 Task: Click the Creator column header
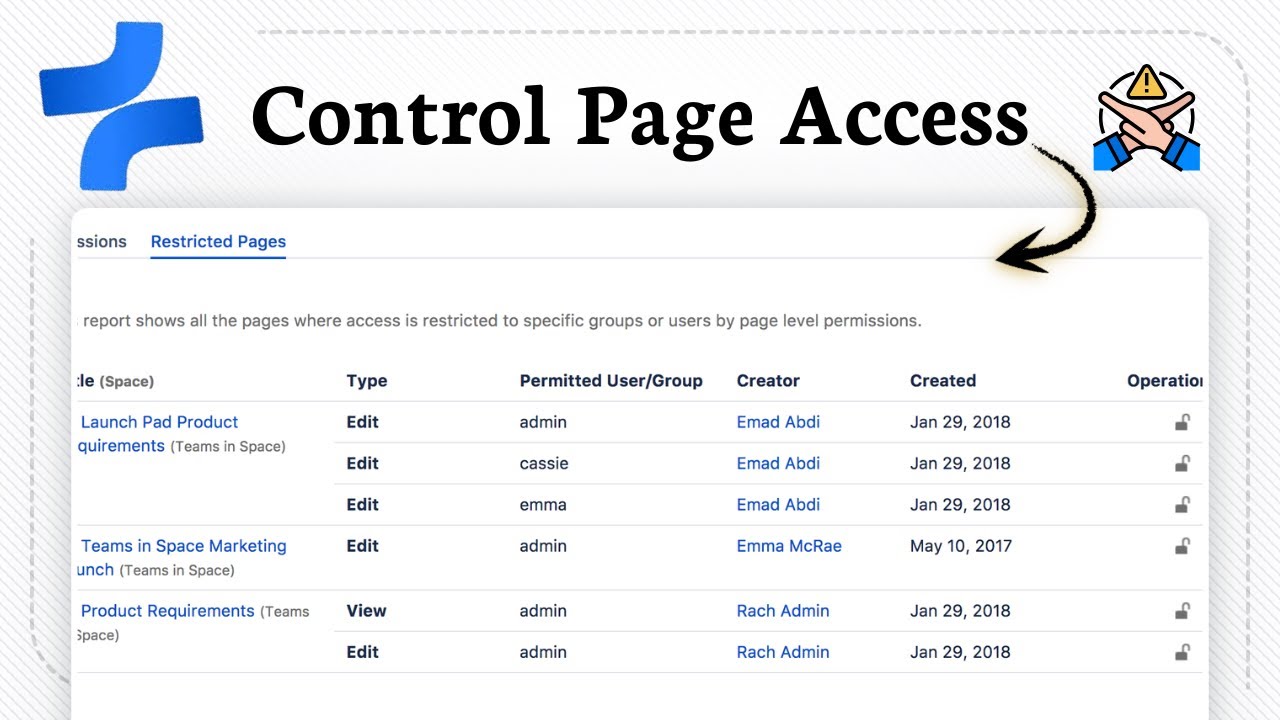point(768,381)
